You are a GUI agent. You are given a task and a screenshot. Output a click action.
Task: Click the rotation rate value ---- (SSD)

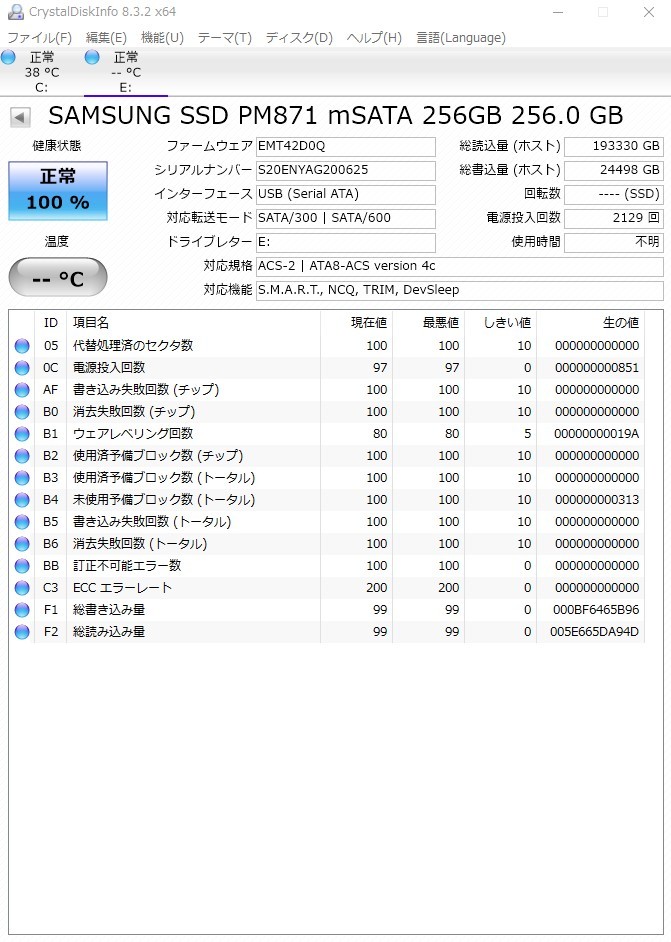pos(614,194)
